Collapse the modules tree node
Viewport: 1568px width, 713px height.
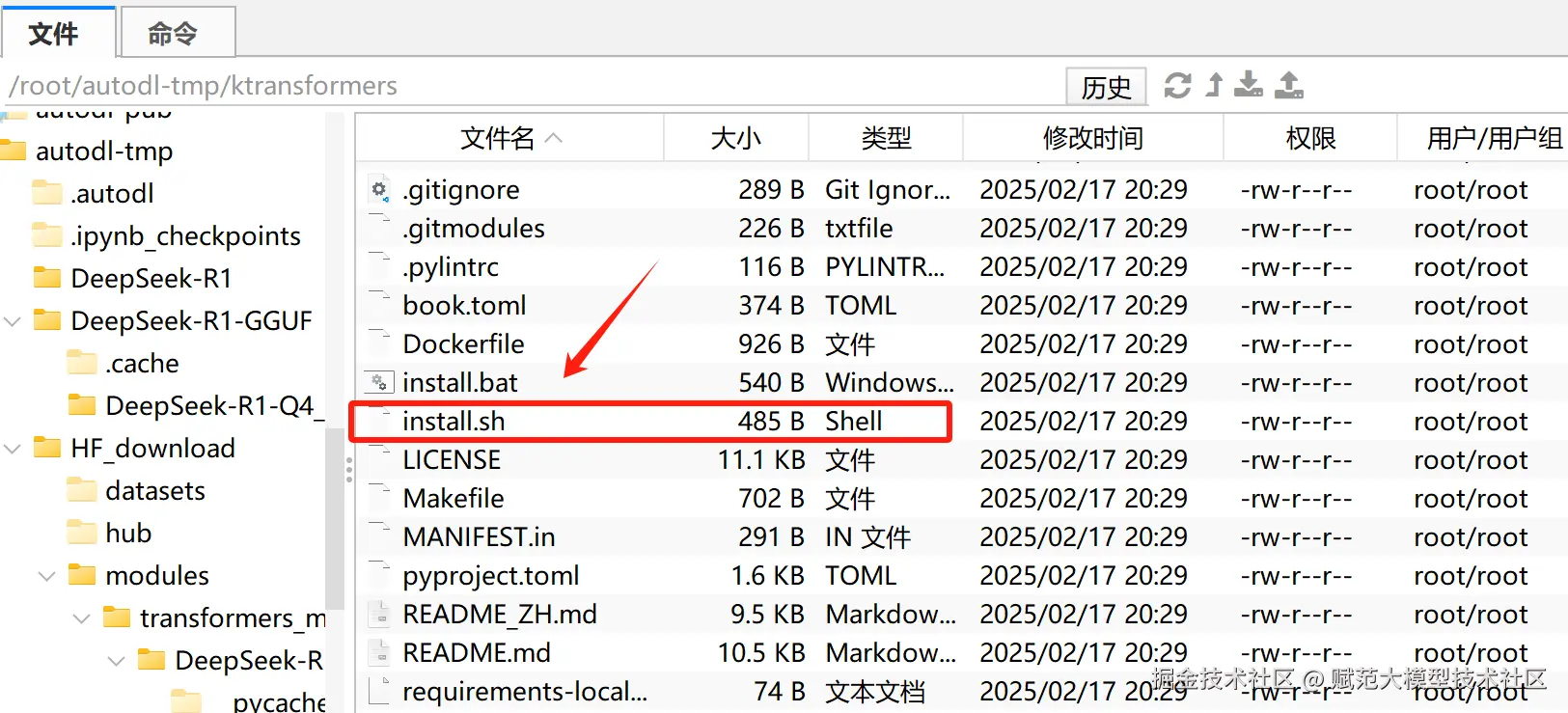point(46,576)
